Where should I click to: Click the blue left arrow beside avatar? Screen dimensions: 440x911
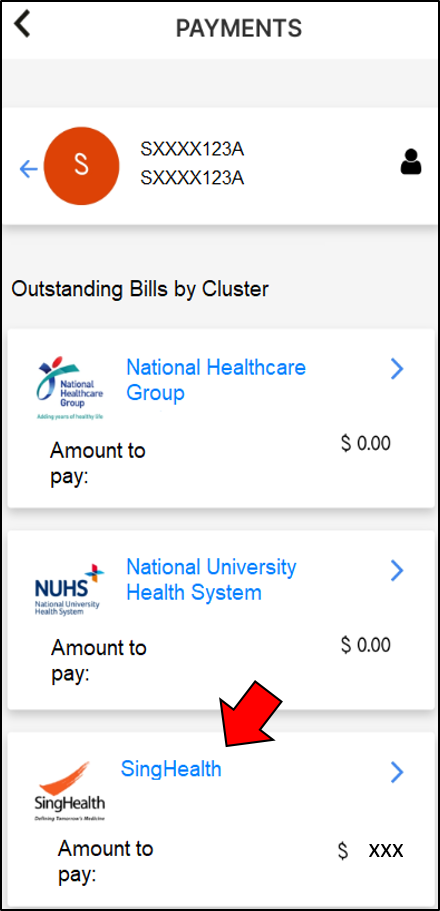click(28, 169)
